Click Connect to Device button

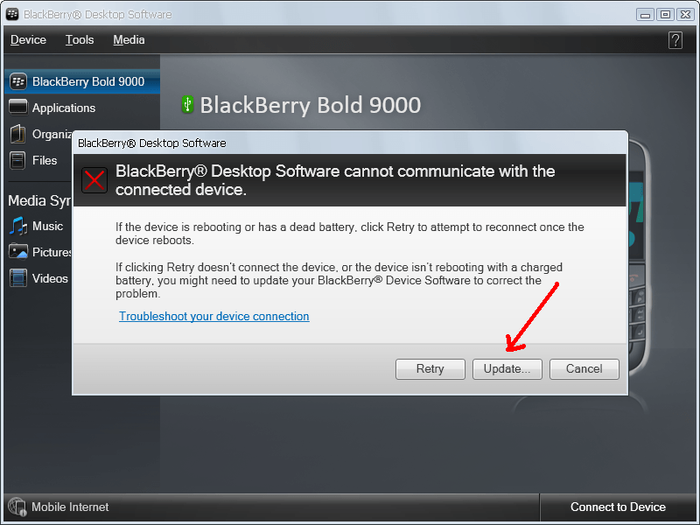tap(618, 507)
